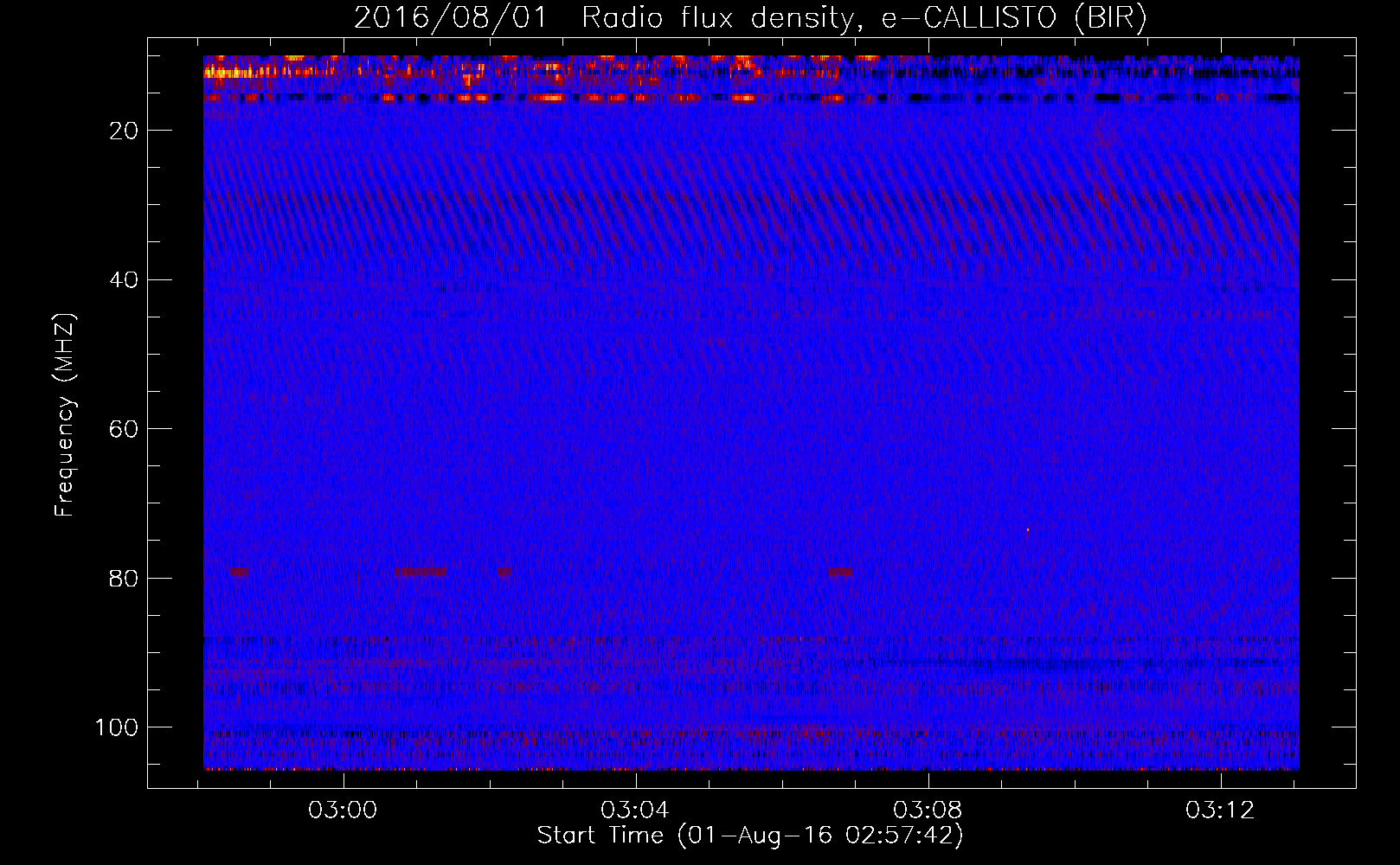Click the 'Start Time (01-Aug-16 02:57:42)' label

pos(750,836)
